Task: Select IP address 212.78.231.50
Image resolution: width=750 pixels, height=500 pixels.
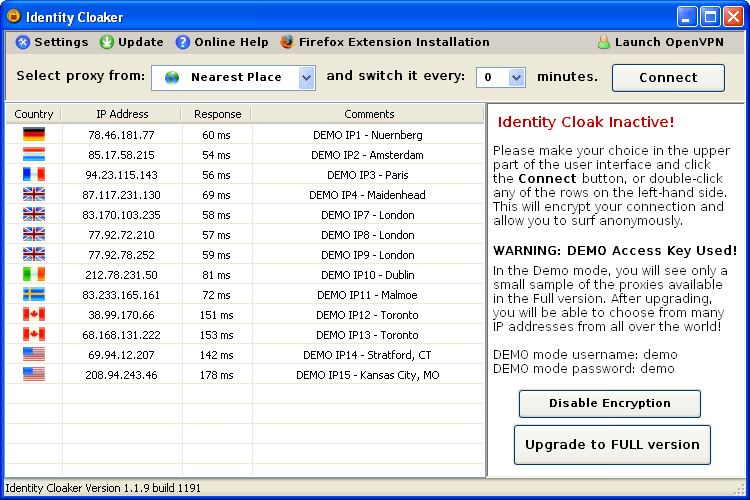Action: 121,275
